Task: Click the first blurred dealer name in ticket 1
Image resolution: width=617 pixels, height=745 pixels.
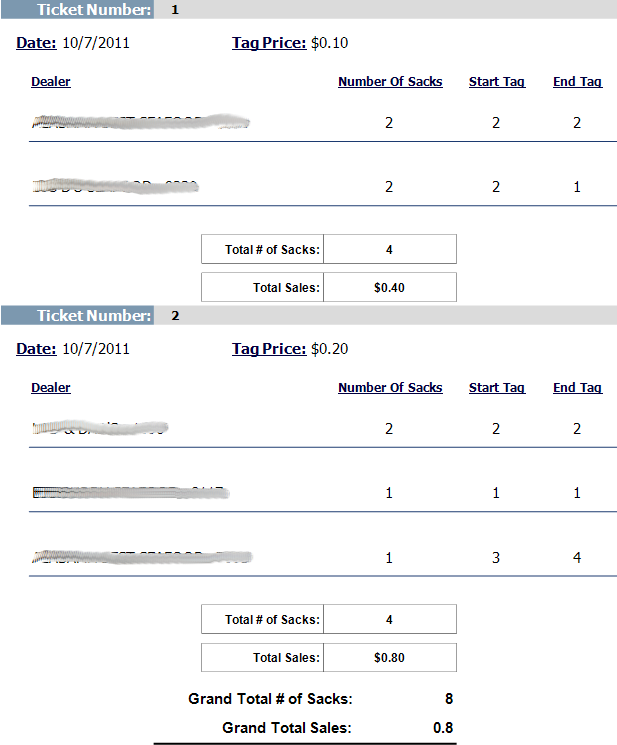Action: (140, 123)
